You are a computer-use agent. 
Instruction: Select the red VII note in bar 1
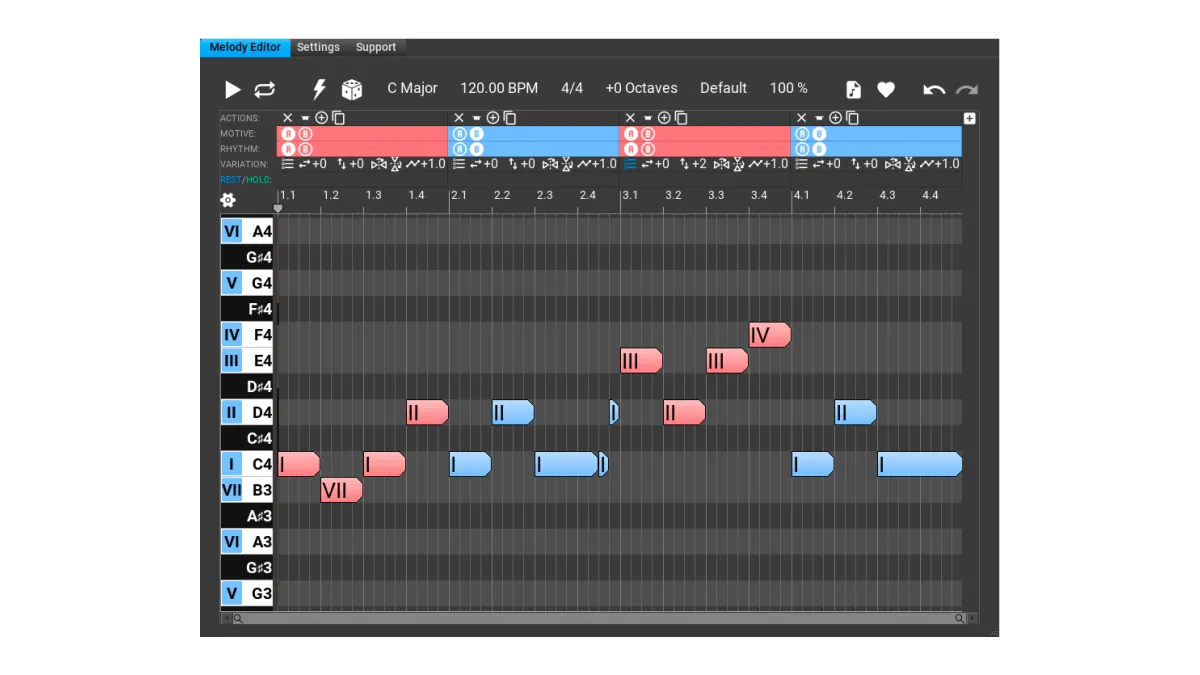pos(341,490)
